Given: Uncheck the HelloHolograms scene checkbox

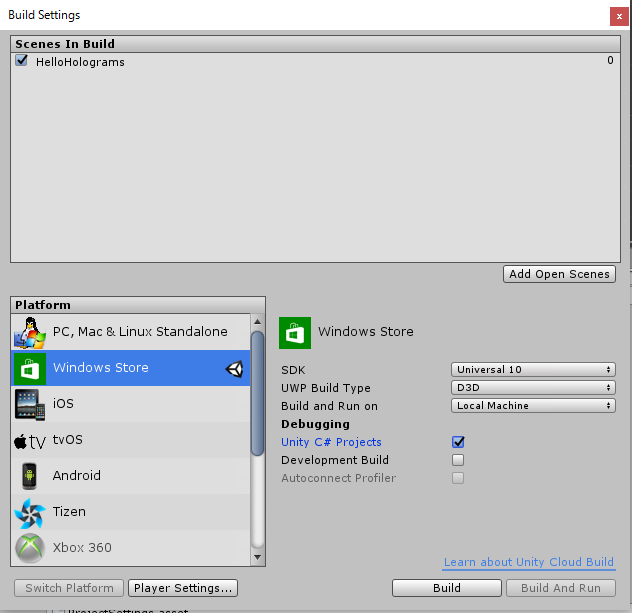Looking at the screenshot, I should 21,60.
